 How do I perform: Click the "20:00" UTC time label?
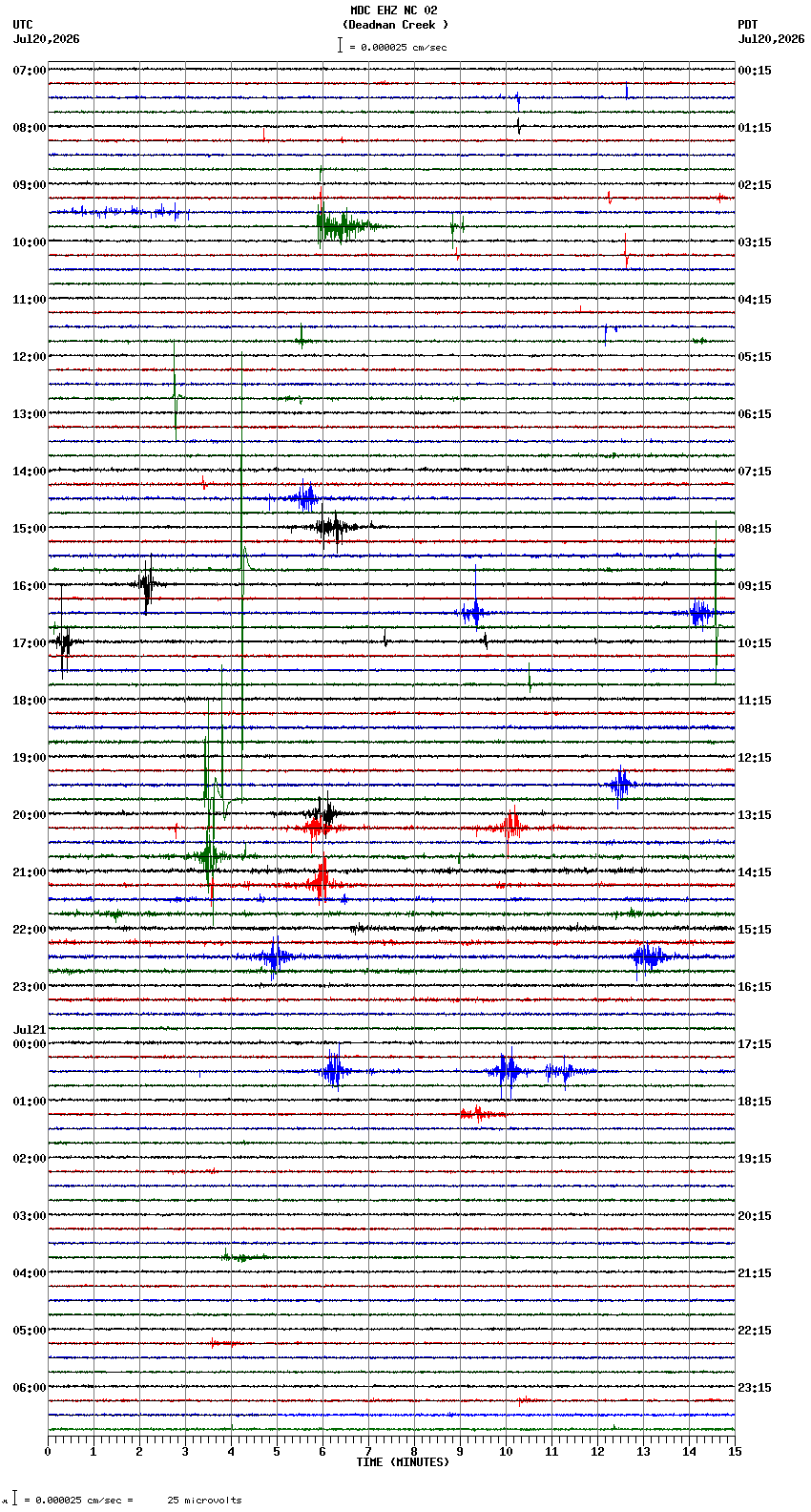pos(30,815)
